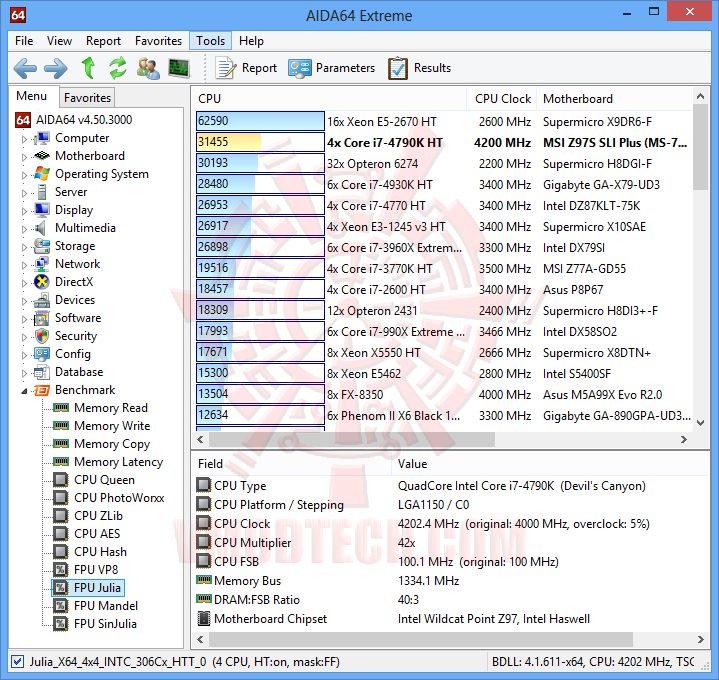Open the Favorites menu
Image resolution: width=719 pixels, height=680 pixels.
tap(158, 41)
